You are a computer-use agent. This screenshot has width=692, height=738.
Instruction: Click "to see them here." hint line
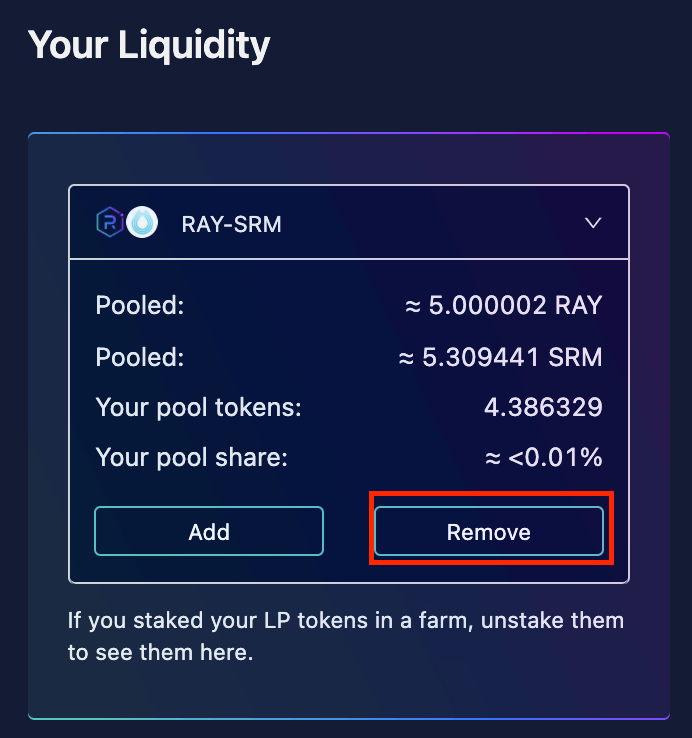[160, 652]
